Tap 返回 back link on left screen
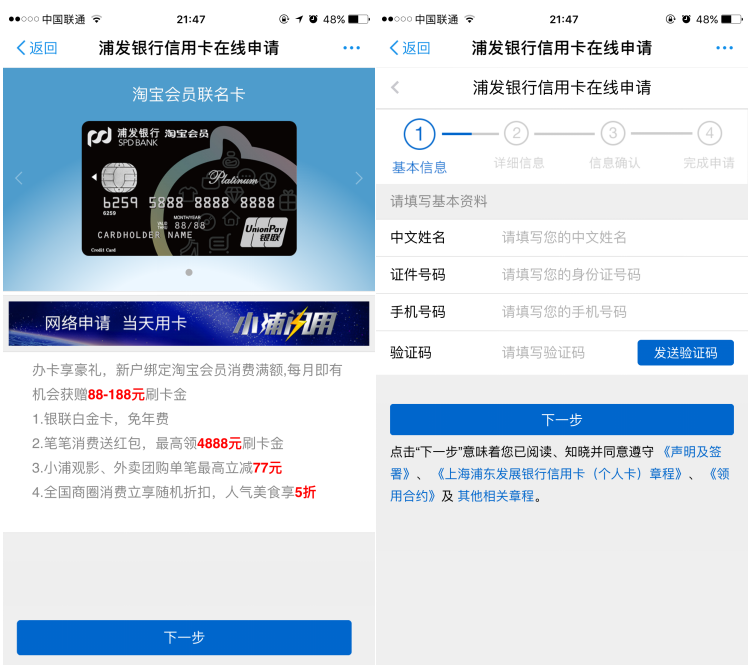753x665 pixels. (37, 48)
